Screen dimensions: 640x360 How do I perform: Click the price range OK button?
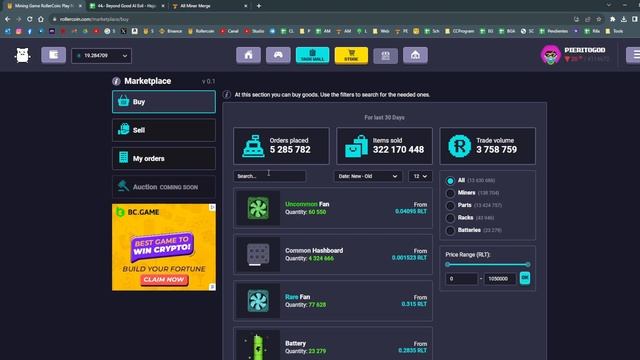[525, 278]
